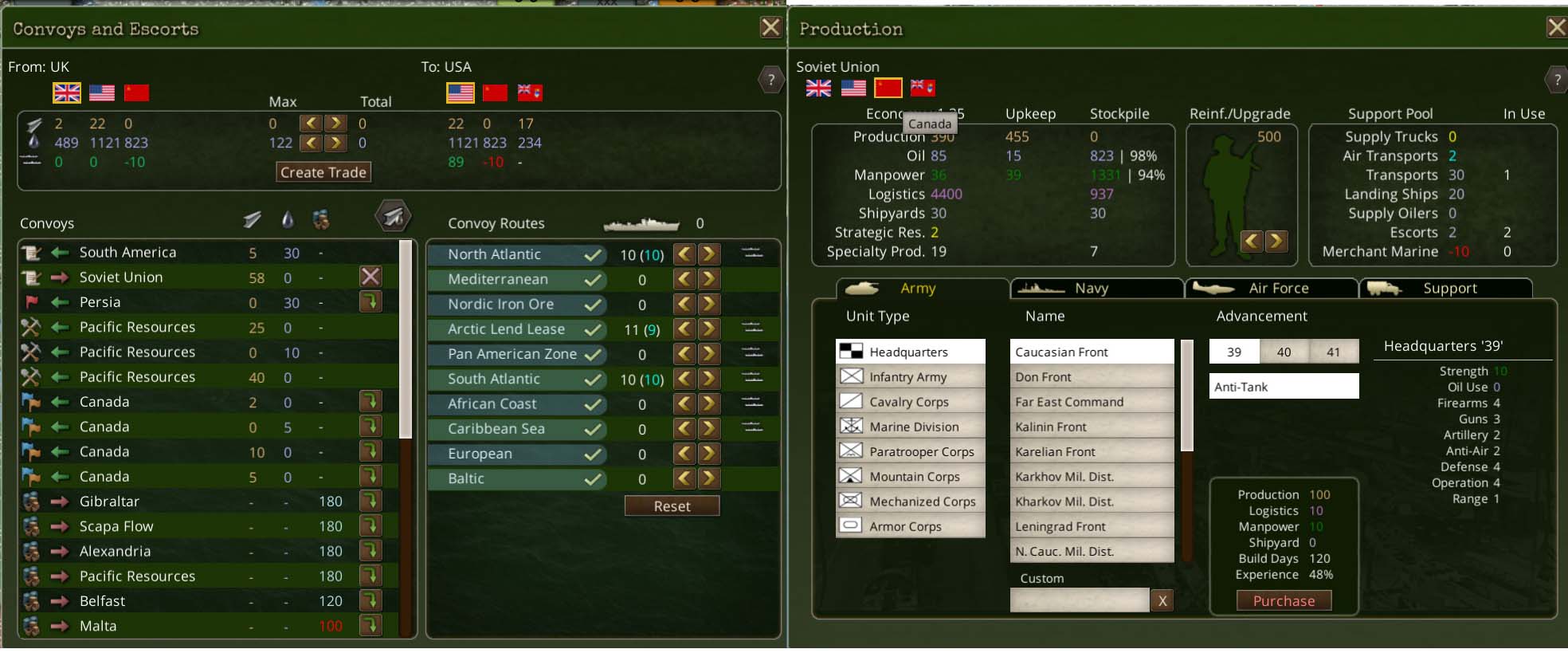Toggle the Nordic Iron Ore route checkmark

point(592,305)
